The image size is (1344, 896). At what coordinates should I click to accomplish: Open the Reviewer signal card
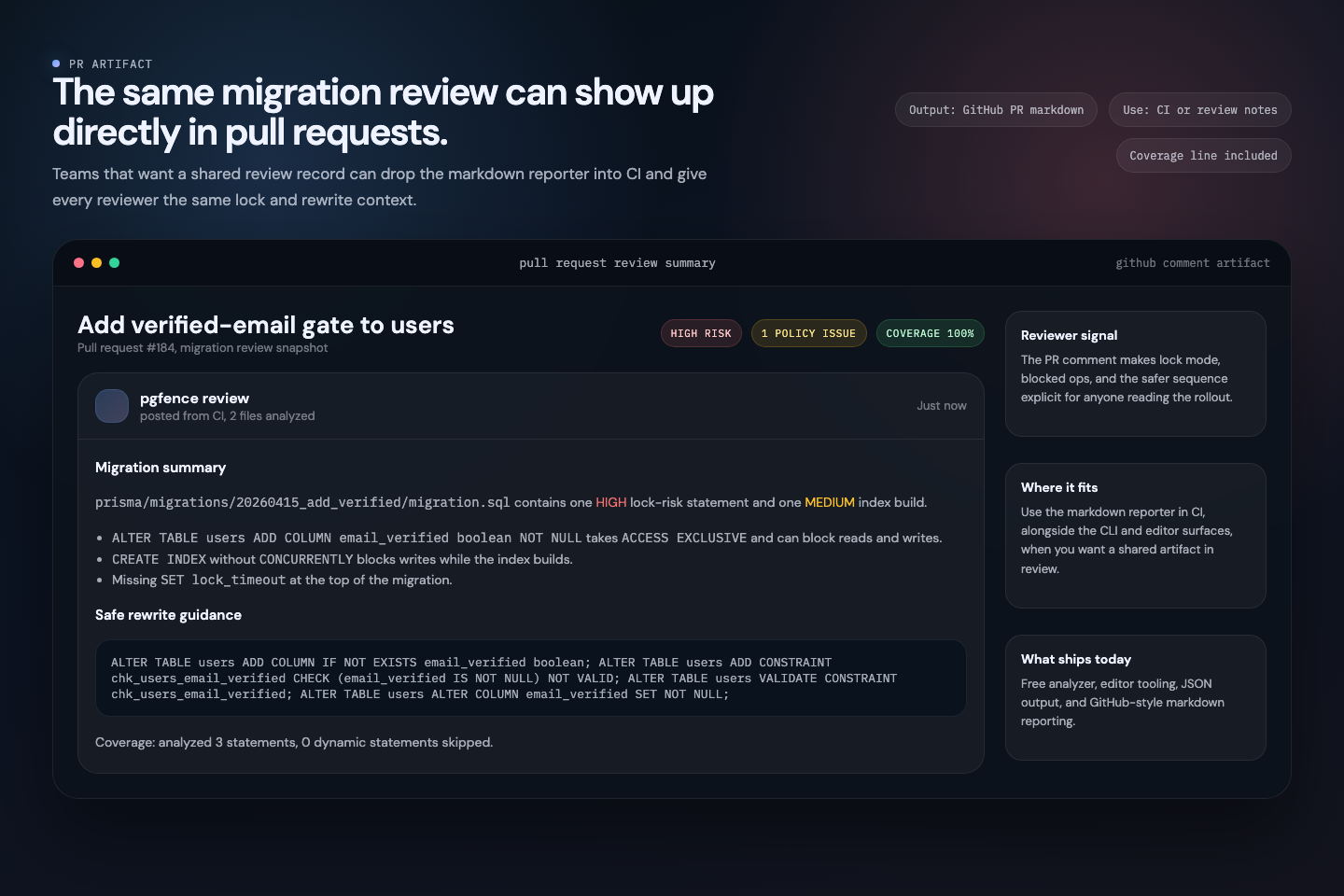[1135, 373]
